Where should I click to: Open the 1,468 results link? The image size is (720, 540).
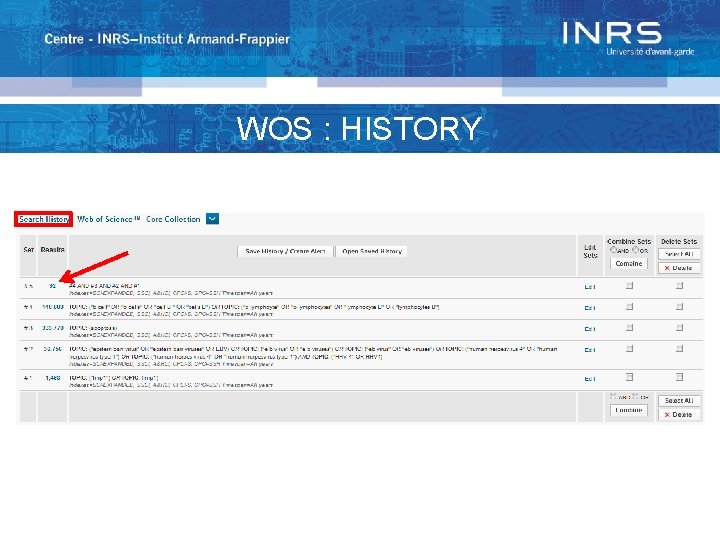[x=53, y=377]
